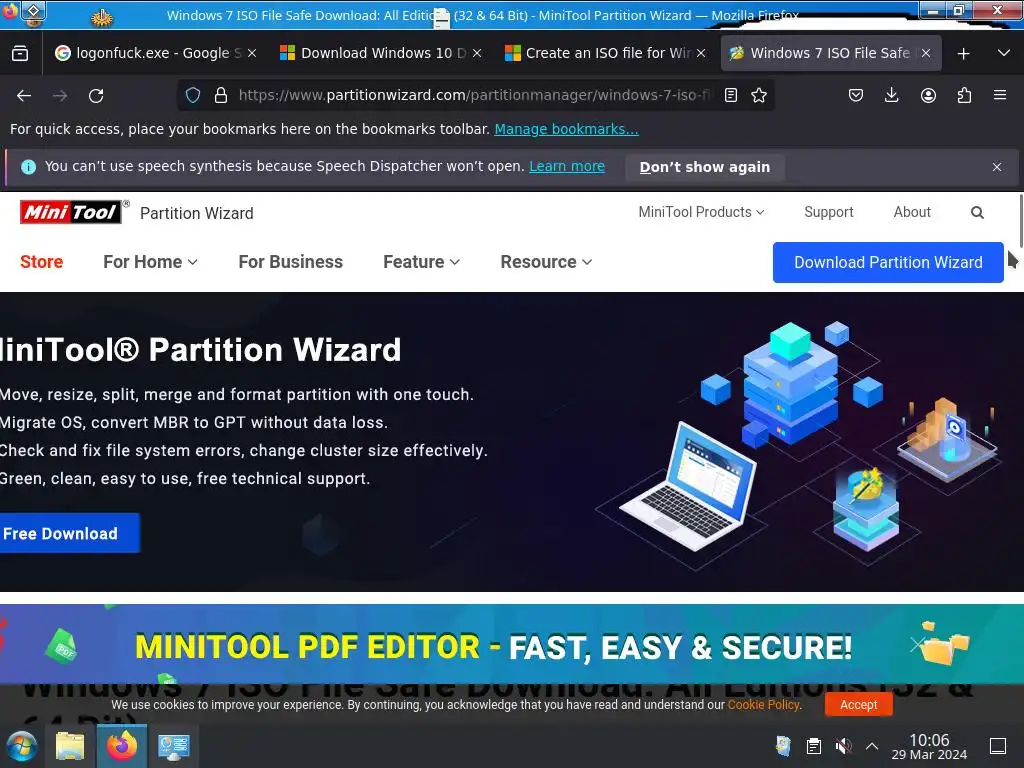Click the Firefox taskbar icon
Image resolution: width=1024 pixels, height=768 pixels.
(121, 746)
